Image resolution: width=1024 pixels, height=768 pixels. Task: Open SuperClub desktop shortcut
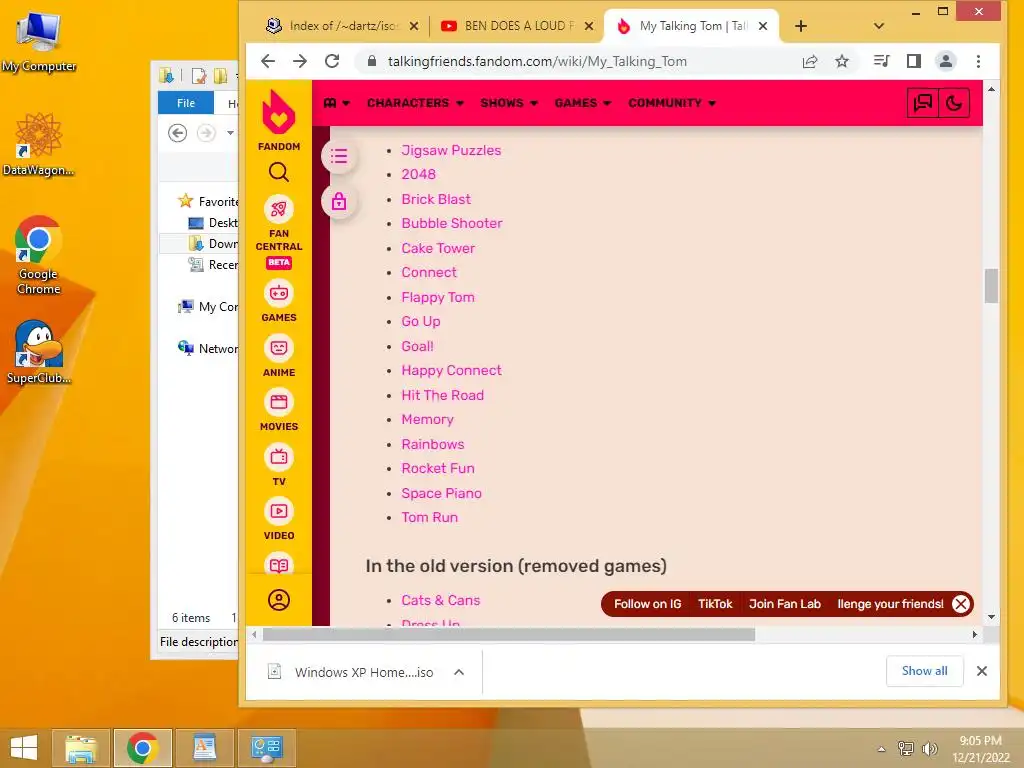coord(39,352)
